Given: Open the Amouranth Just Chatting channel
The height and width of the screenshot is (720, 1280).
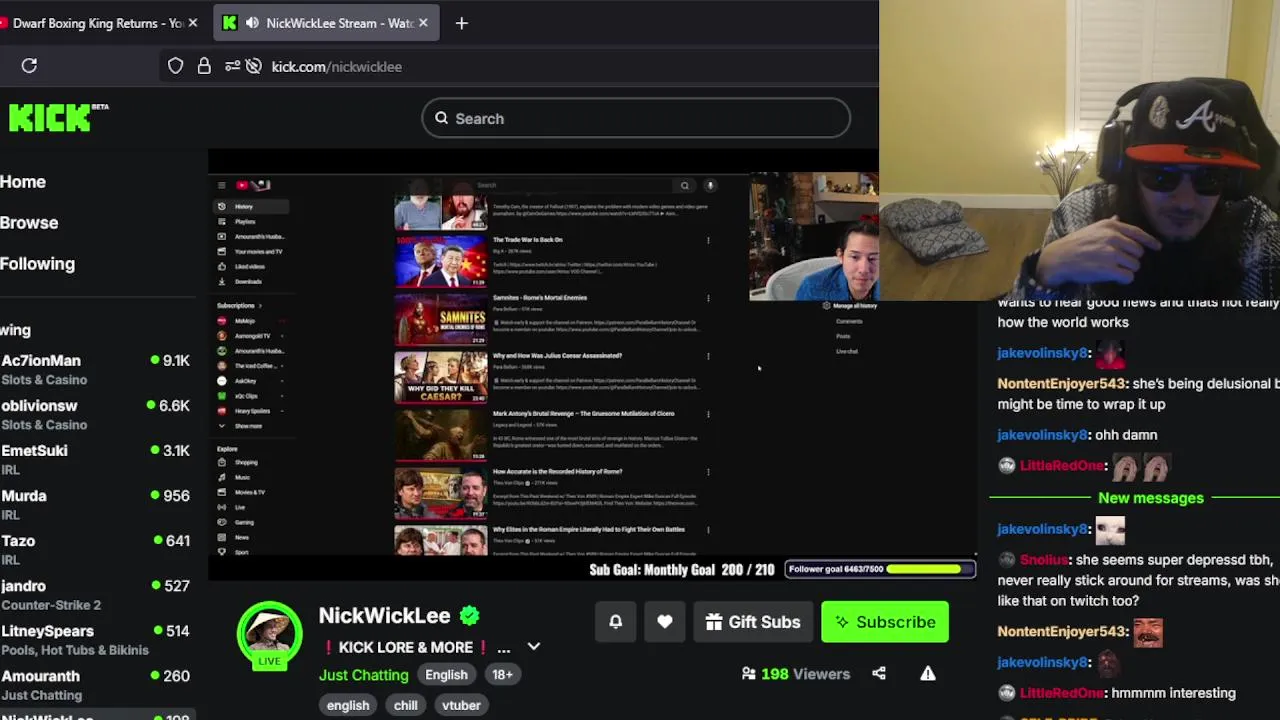Looking at the screenshot, I should [97, 684].
